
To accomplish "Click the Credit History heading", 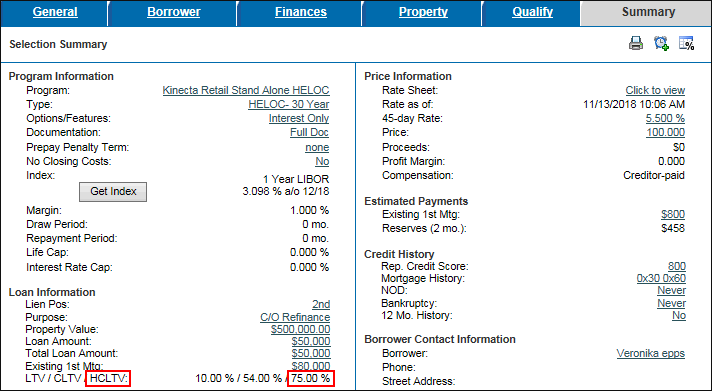I will [399, 254].
